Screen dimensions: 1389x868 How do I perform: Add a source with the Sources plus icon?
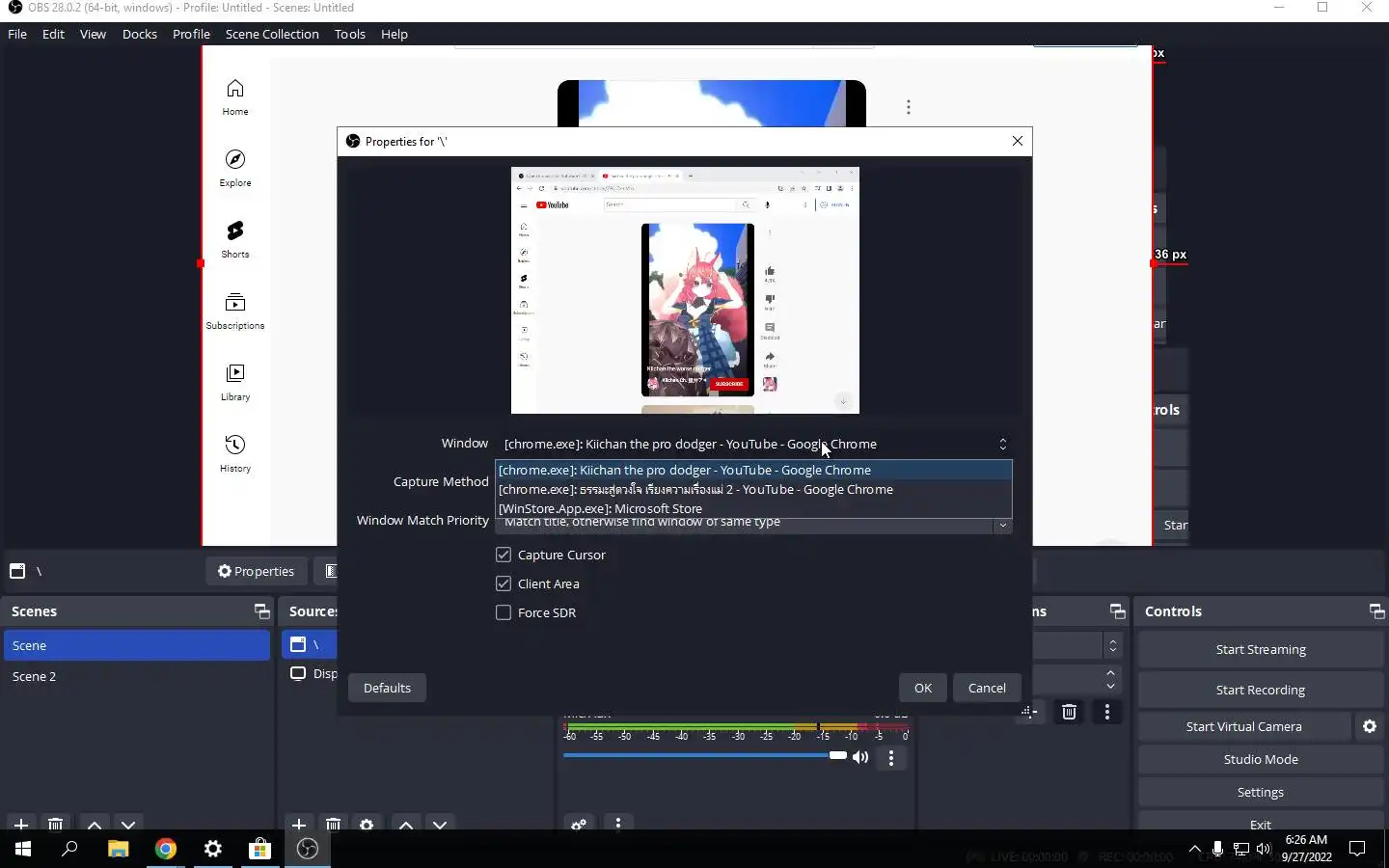[x=299, y=825]
